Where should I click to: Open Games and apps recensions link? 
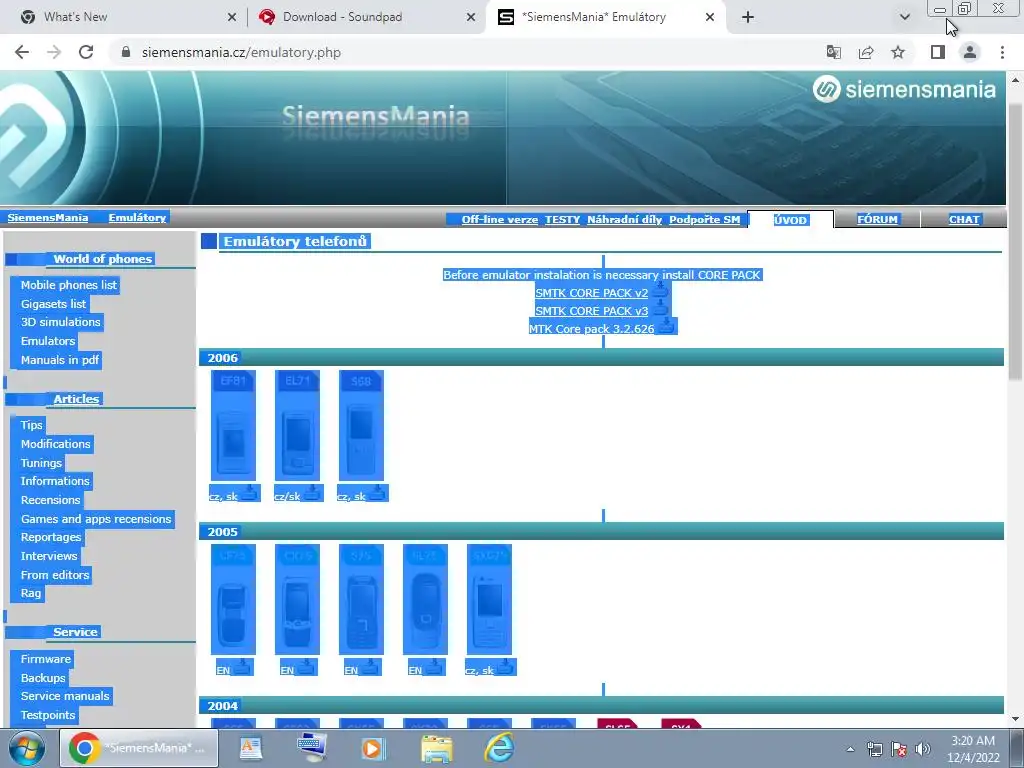(96, 519)
